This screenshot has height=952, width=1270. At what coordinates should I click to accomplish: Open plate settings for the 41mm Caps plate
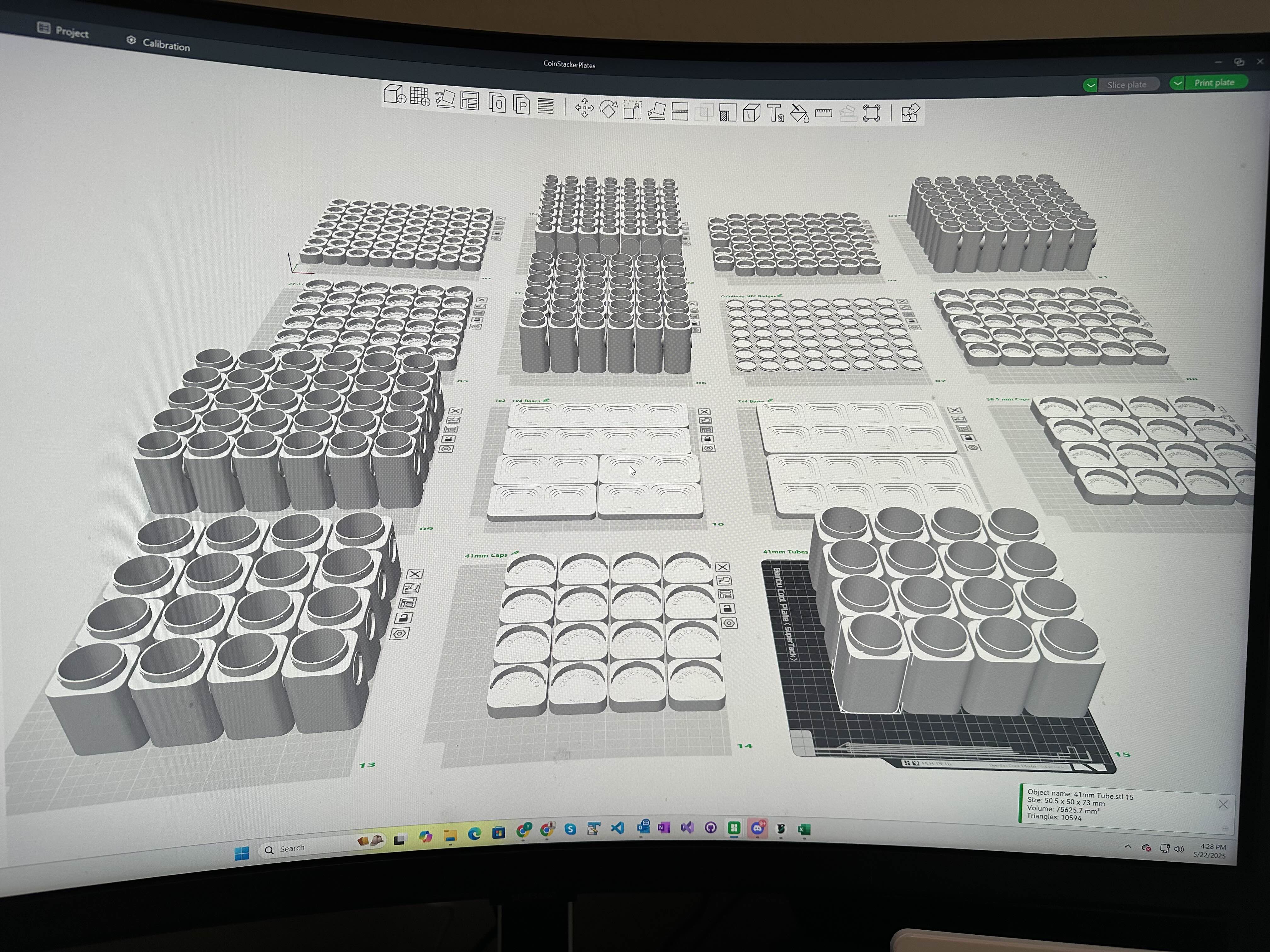[729, 623]
